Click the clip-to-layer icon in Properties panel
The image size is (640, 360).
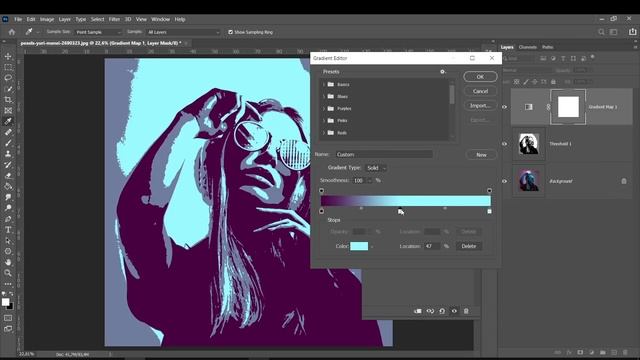pos(418,311)
